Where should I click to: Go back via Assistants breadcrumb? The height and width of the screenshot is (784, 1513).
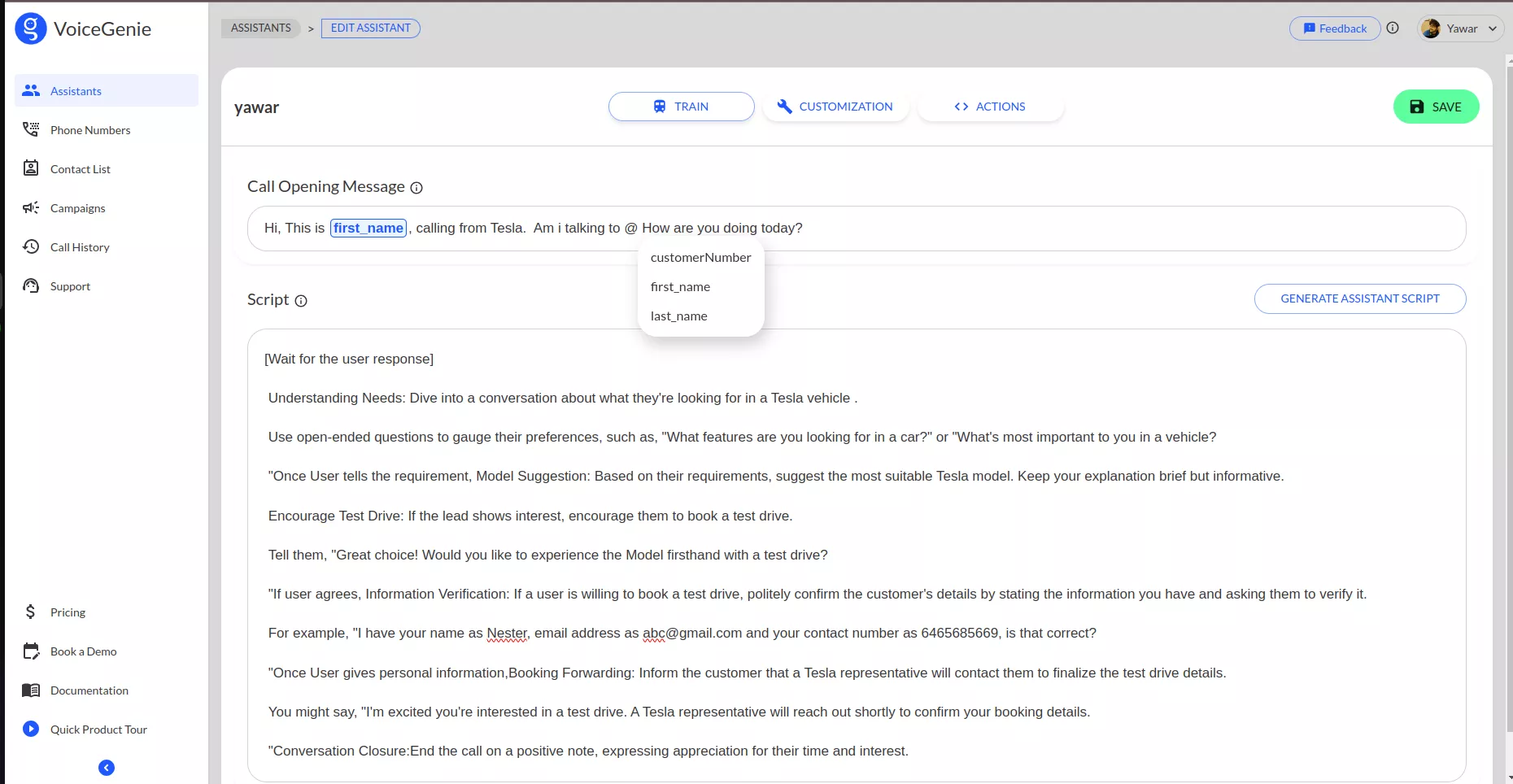(x=260, y=28)
